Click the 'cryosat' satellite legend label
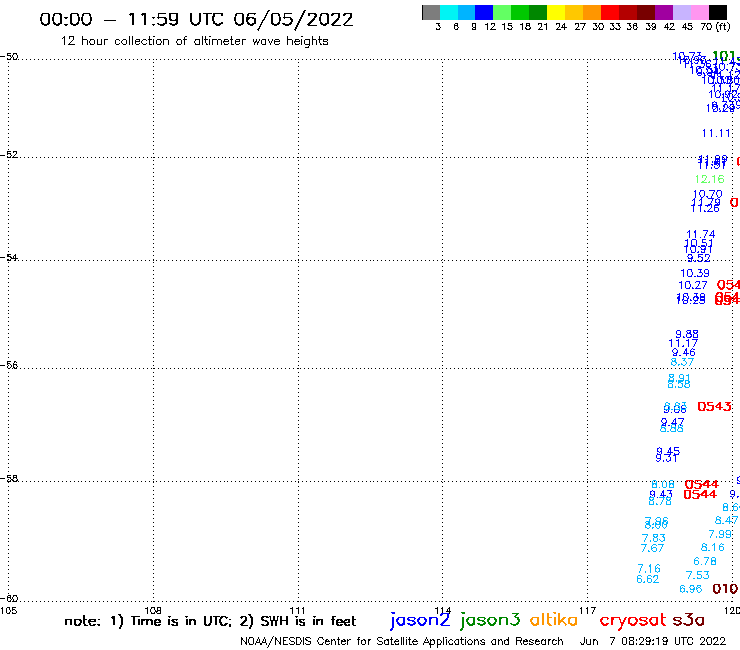Viewport: 740px width, 650px height. pyautogui.click(x=633, y=621)
